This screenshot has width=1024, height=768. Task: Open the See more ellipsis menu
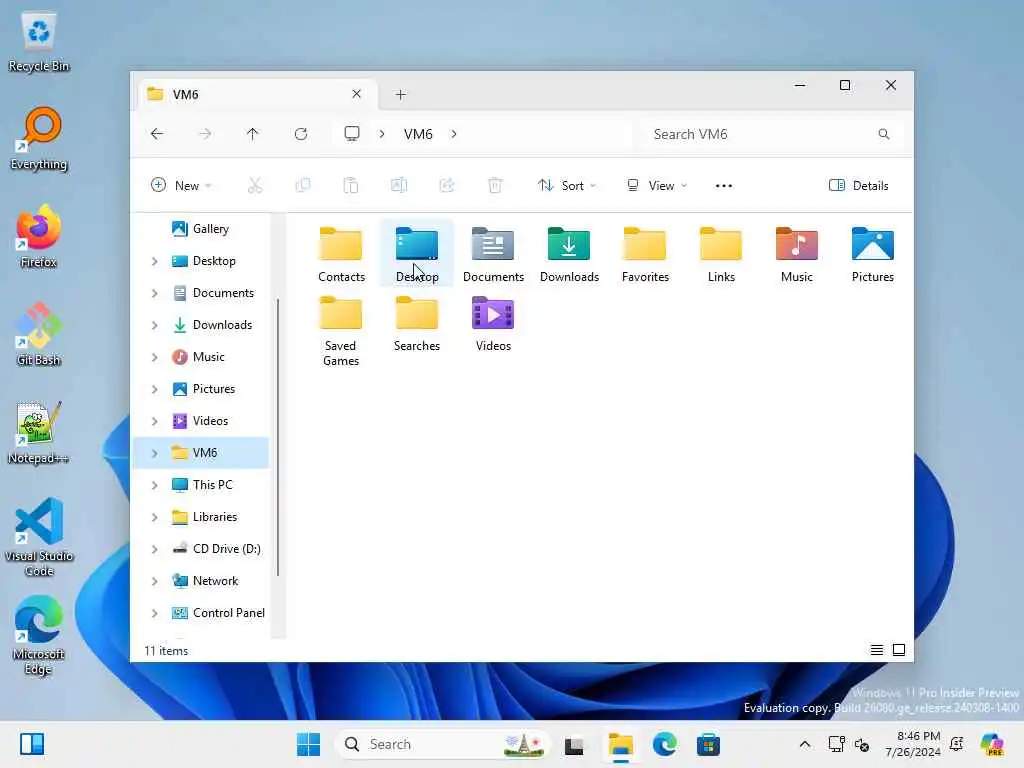tap(724, 185)
